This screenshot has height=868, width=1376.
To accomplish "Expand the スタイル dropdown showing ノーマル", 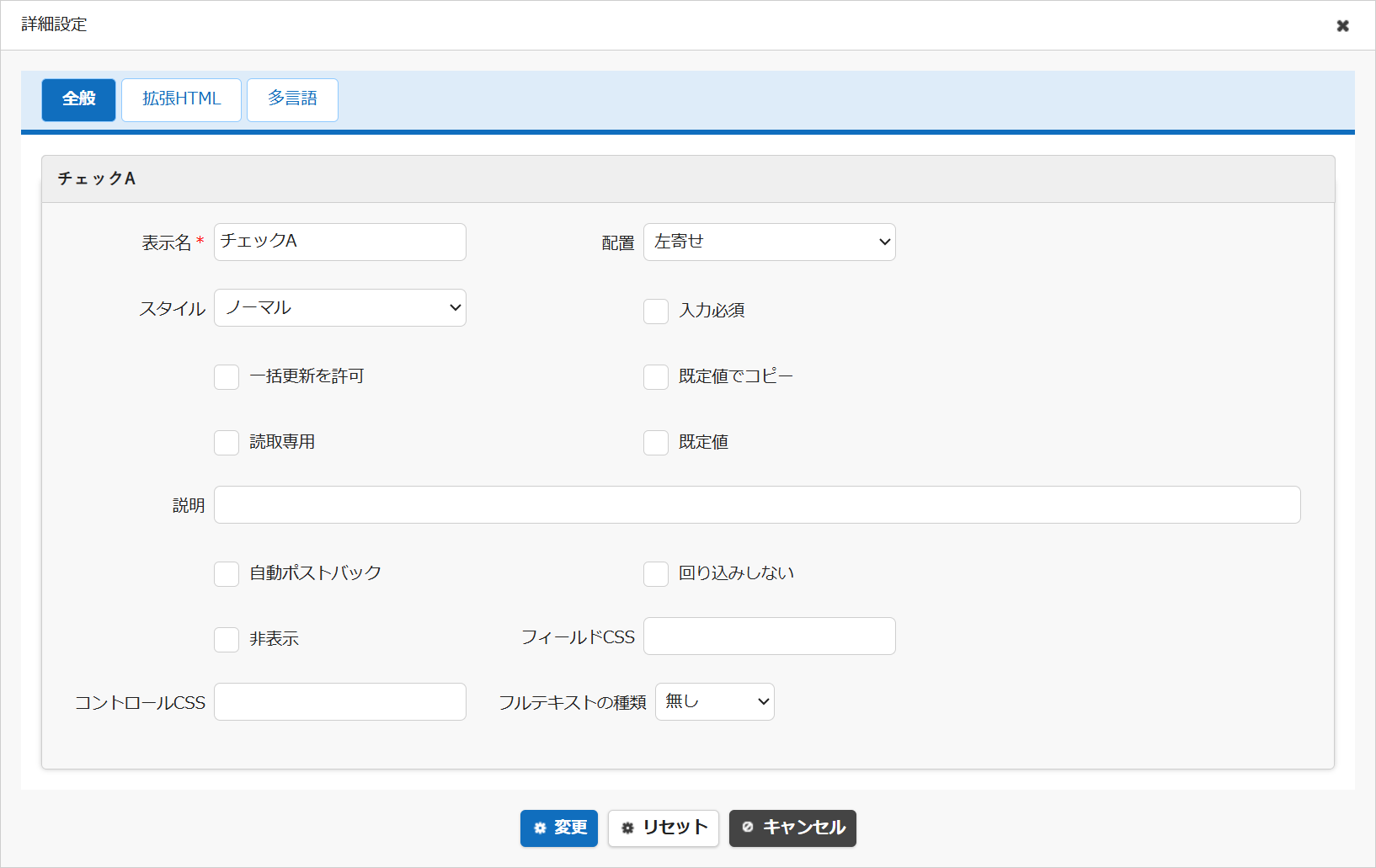I will (x=340, y=307).
